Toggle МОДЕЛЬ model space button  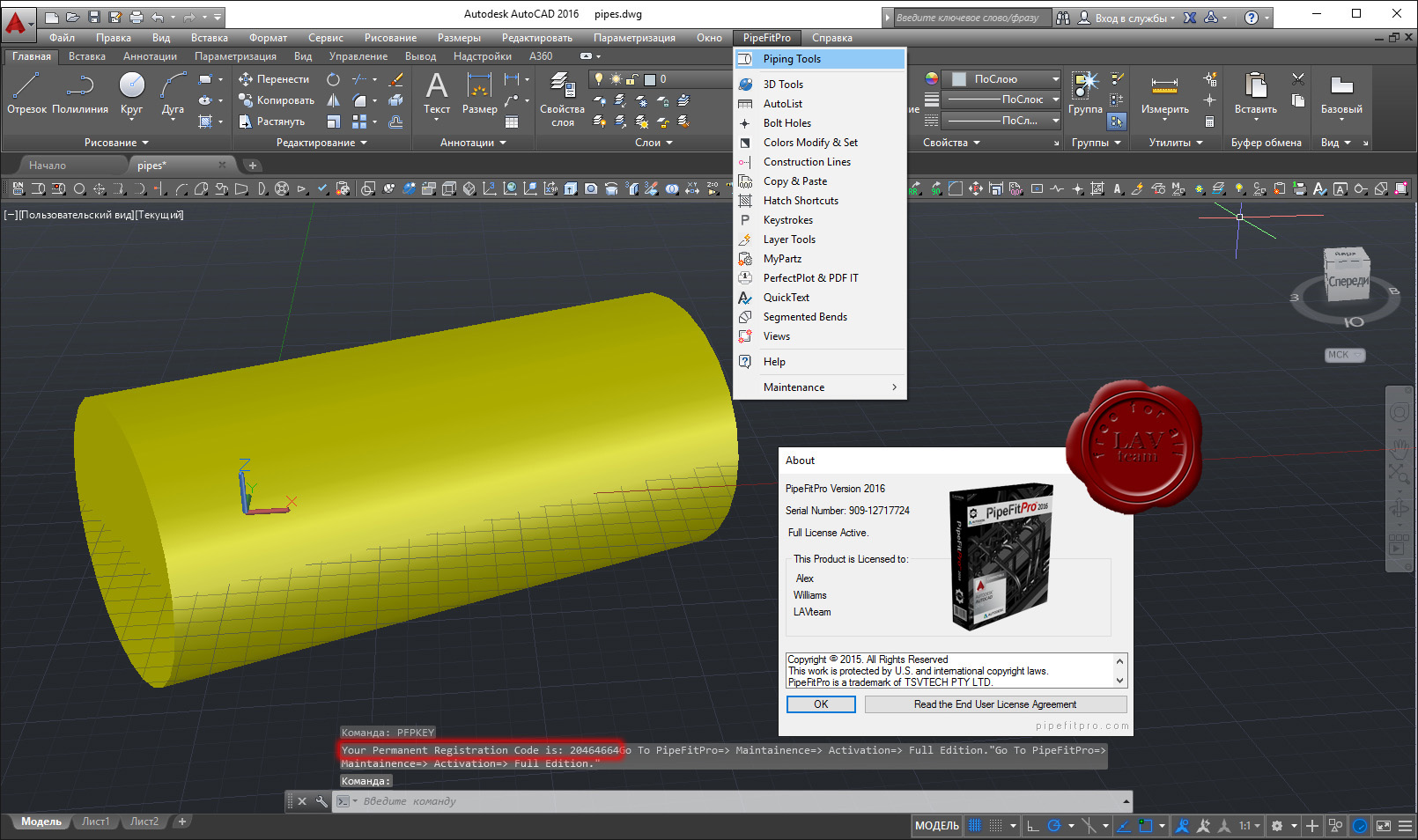[937, 826]
